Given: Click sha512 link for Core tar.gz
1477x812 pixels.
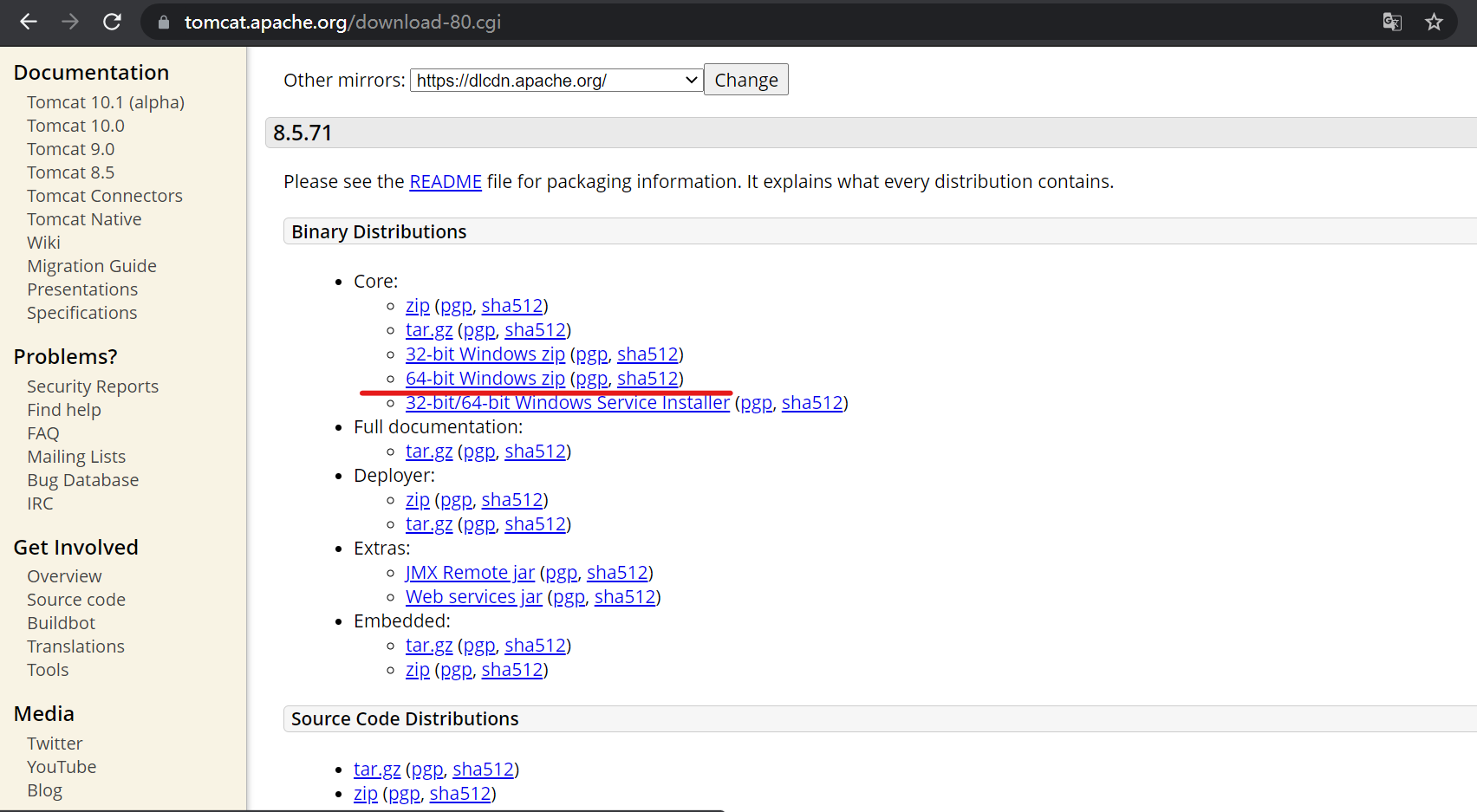Looking at the screenshot, I should pos(536,330).
